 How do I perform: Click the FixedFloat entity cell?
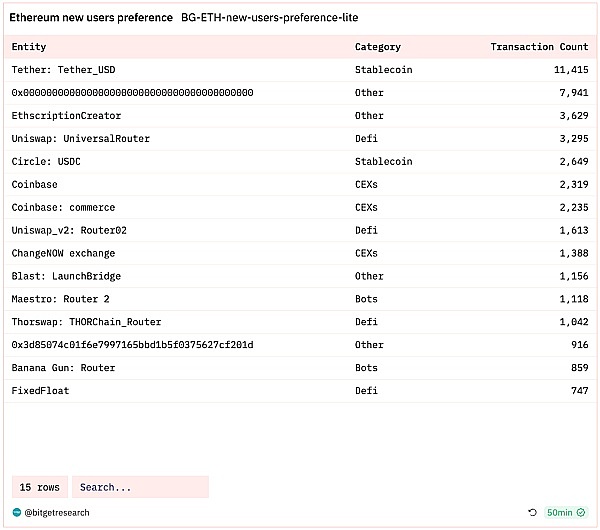coord(41,391)
